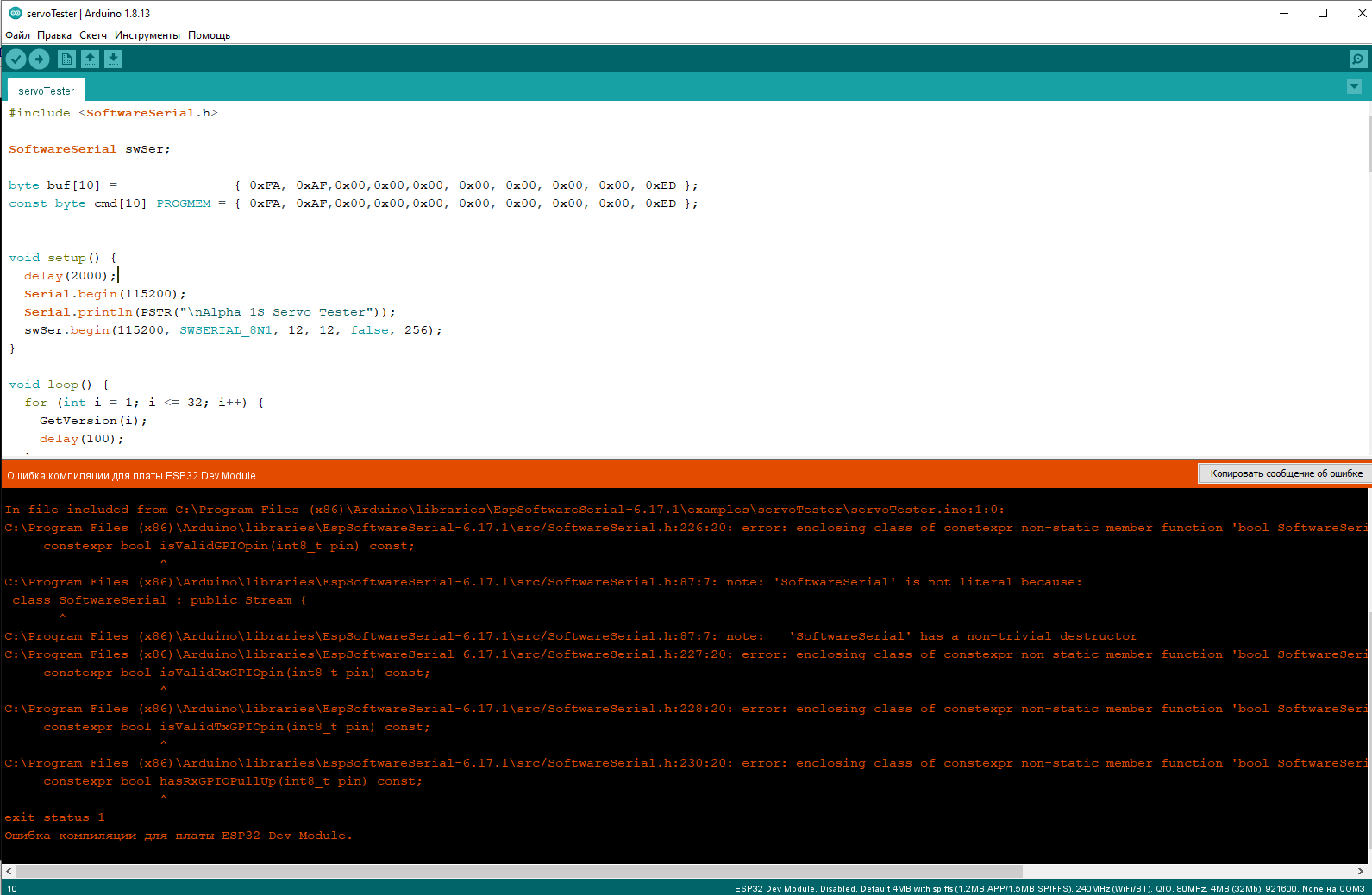The width and height of the screenshot is (1372, 895).
Task: Click the SoftwareSerial.h:227:20 error line
Action: (x=686, y=654)
